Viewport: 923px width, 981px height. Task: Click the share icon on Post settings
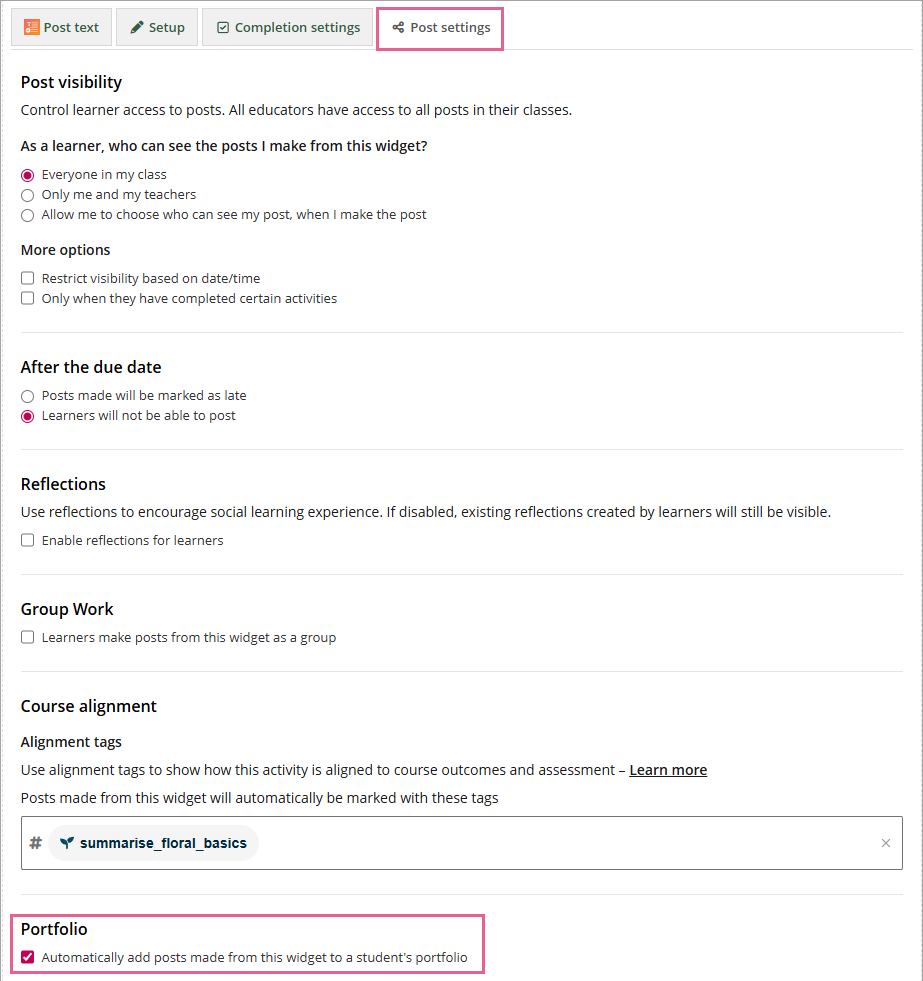pos(398,27)
